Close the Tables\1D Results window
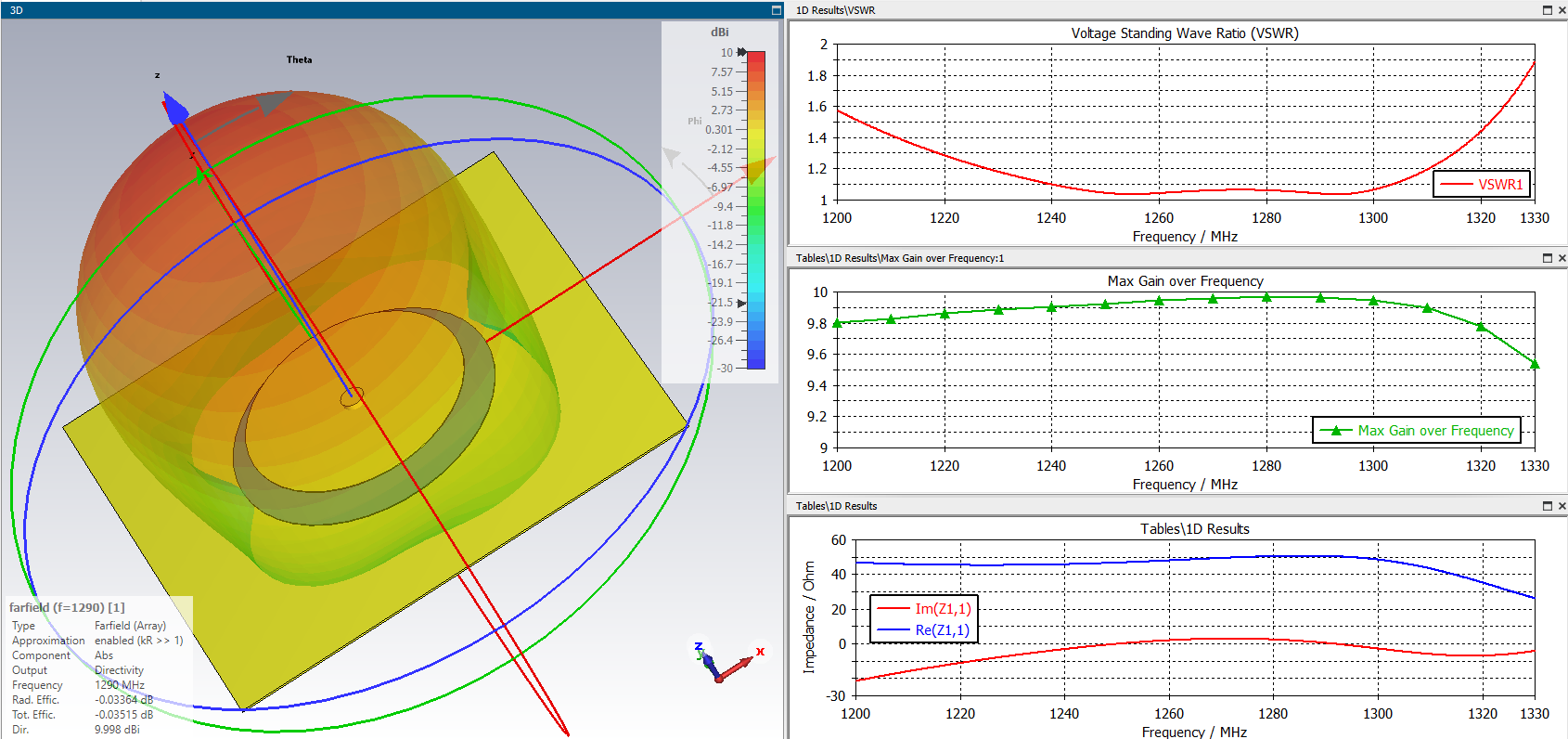The image size is (1568, 739). coord(1562,506)
